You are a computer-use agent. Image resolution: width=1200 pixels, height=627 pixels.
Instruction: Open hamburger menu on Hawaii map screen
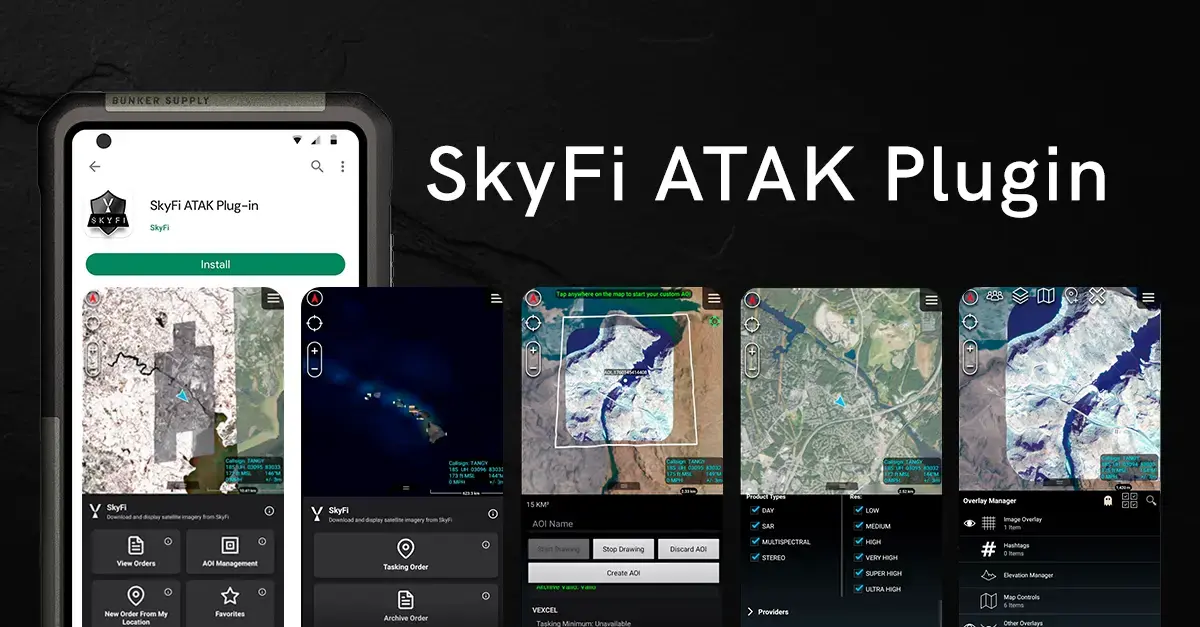[x=496, y=298]
